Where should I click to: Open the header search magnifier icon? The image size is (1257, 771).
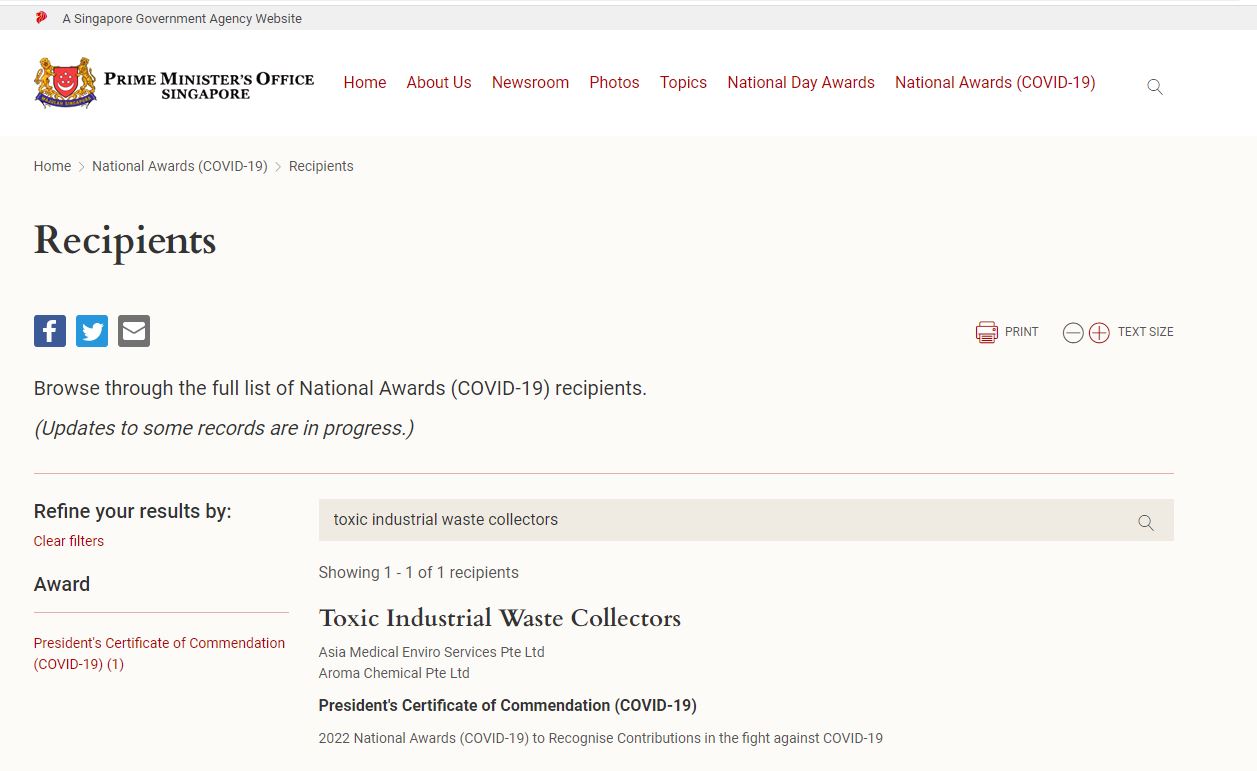[x=1155, y=87]
